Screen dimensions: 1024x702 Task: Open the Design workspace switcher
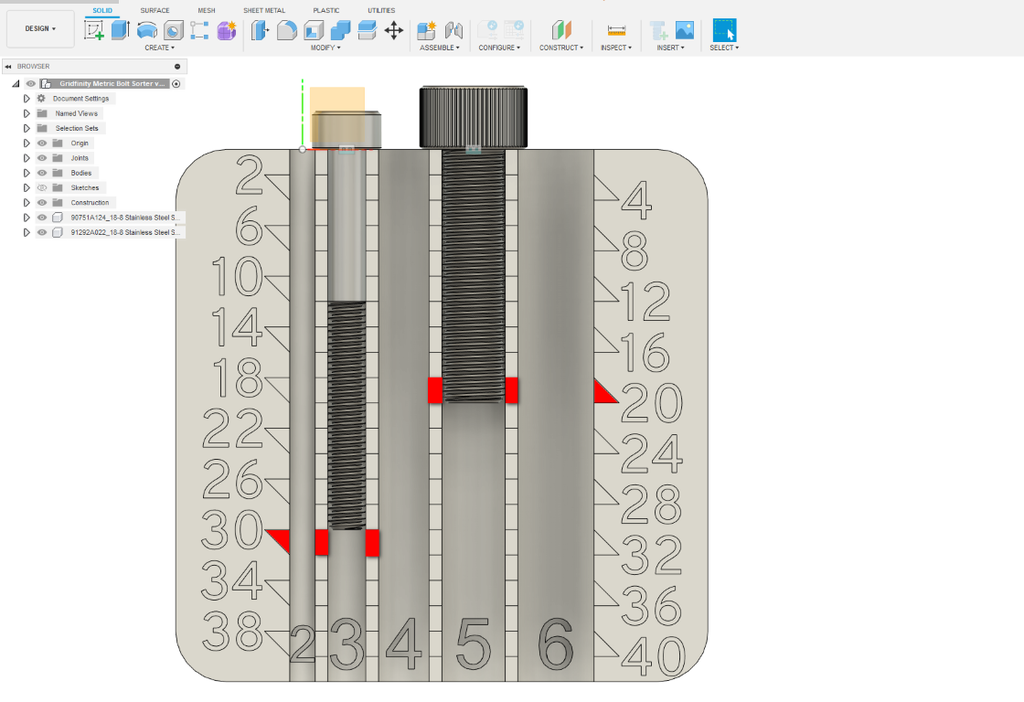click(38, 29)
